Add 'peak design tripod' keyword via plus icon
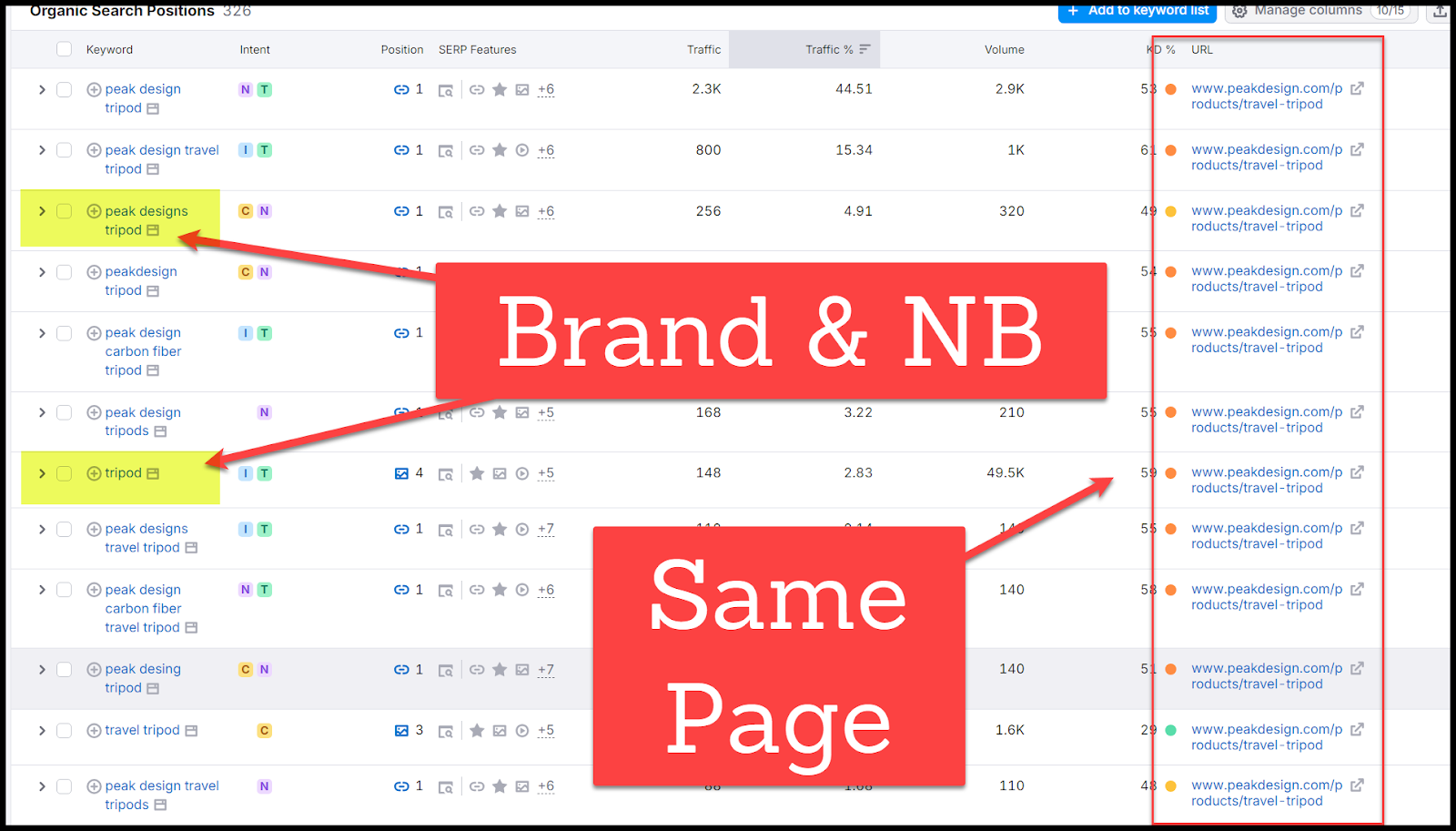 click(94, 89)
